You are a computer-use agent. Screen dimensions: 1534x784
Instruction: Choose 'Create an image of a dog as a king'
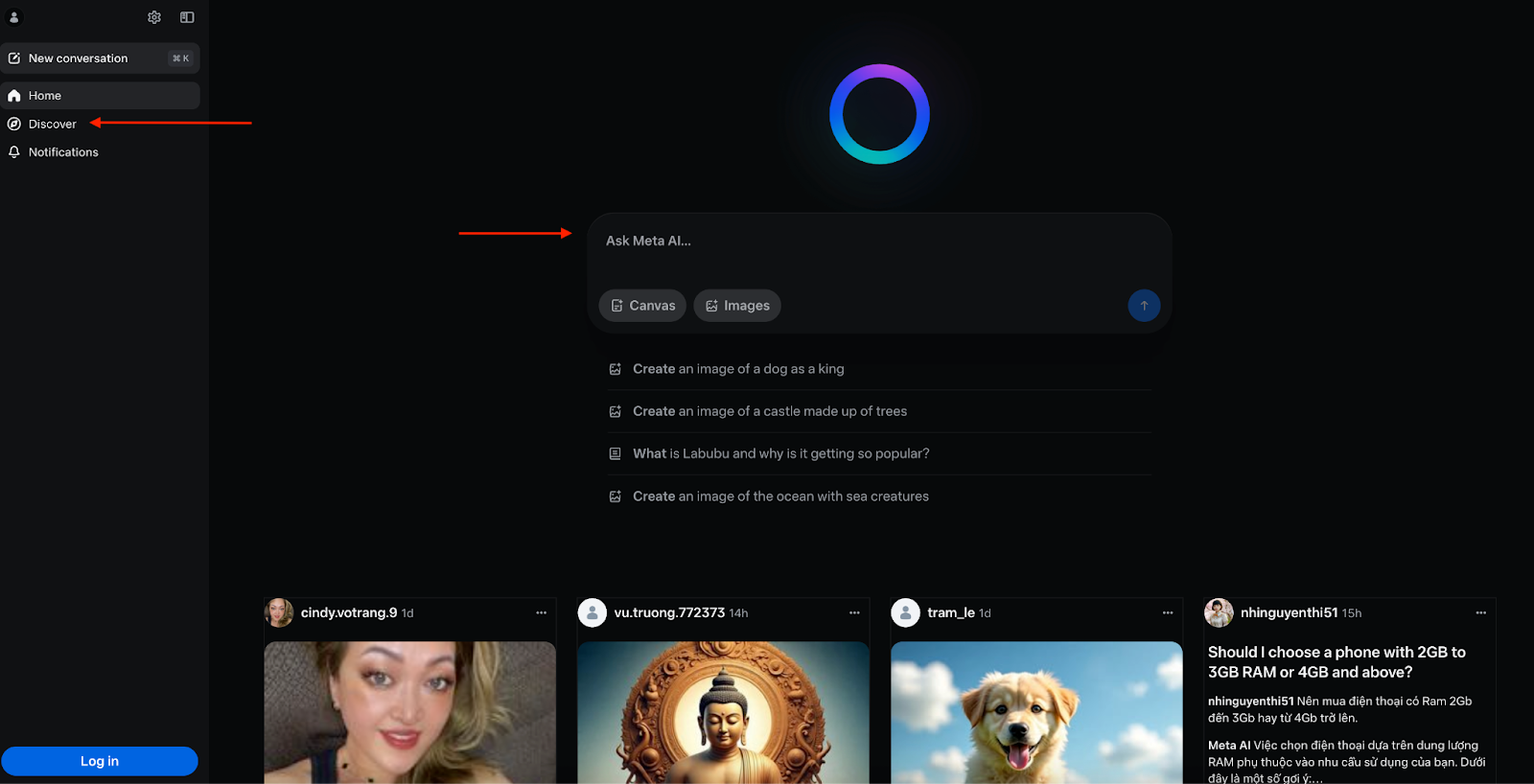click(879, 369)
